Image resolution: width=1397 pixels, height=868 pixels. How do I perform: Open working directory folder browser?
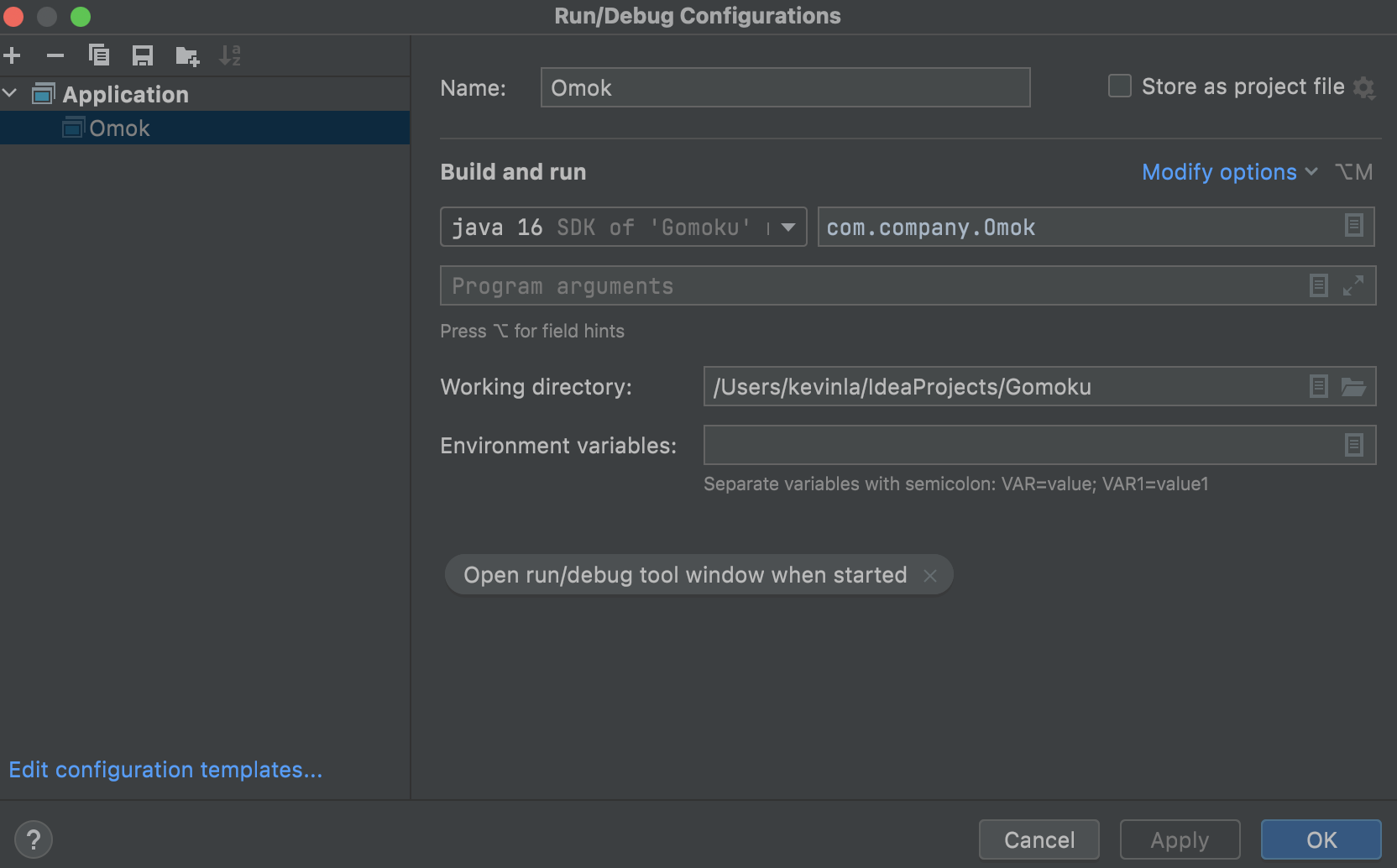coord(1353,386)
